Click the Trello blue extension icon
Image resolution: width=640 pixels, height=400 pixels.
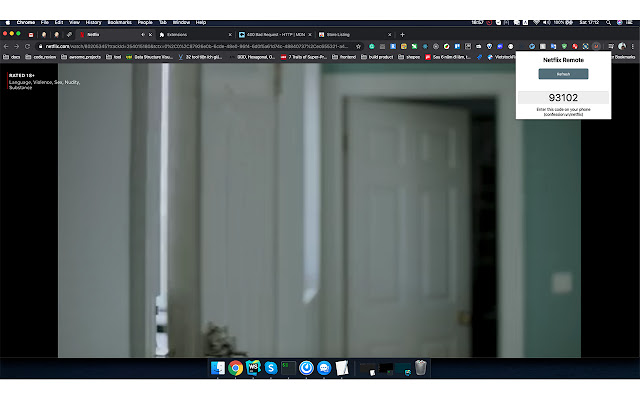(457, 47)
